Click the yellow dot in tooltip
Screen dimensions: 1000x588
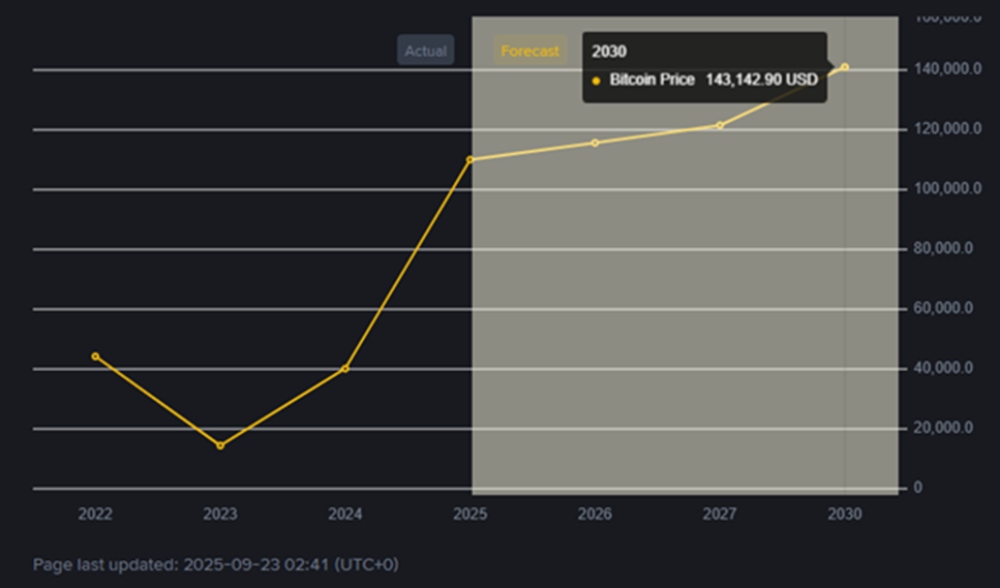point(597,80)
